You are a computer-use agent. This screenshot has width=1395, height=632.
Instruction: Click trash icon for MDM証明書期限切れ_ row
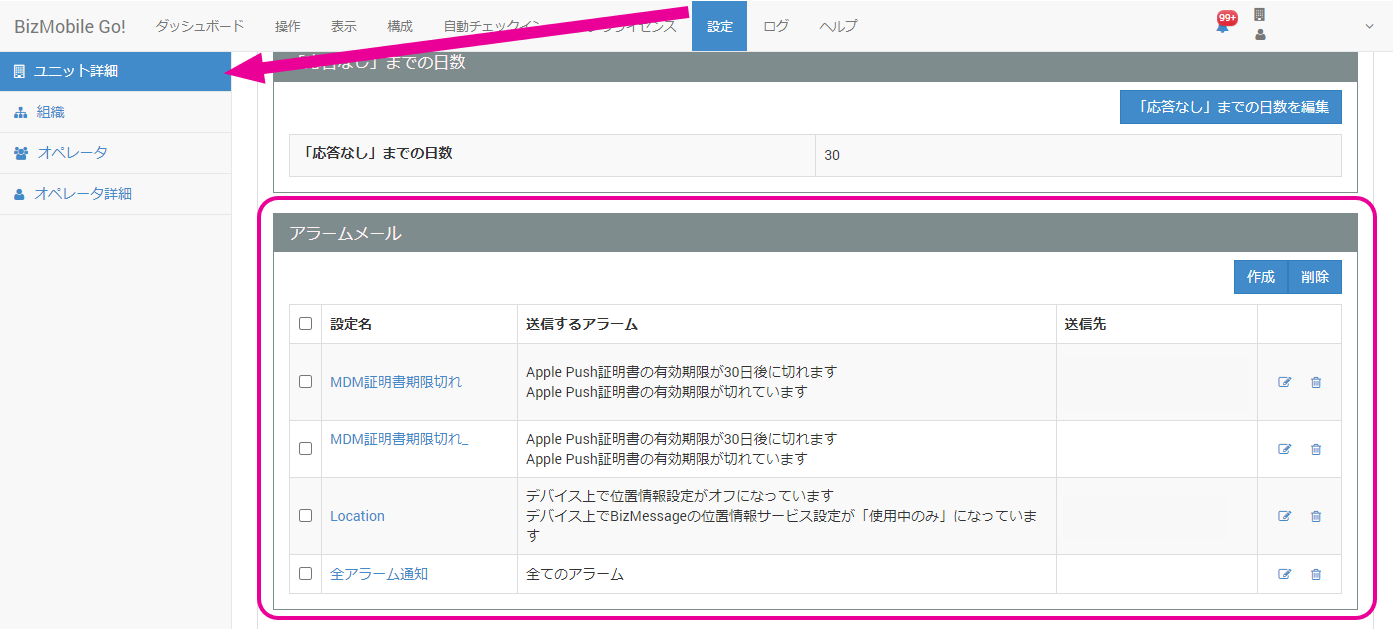tap(1316, 449)
